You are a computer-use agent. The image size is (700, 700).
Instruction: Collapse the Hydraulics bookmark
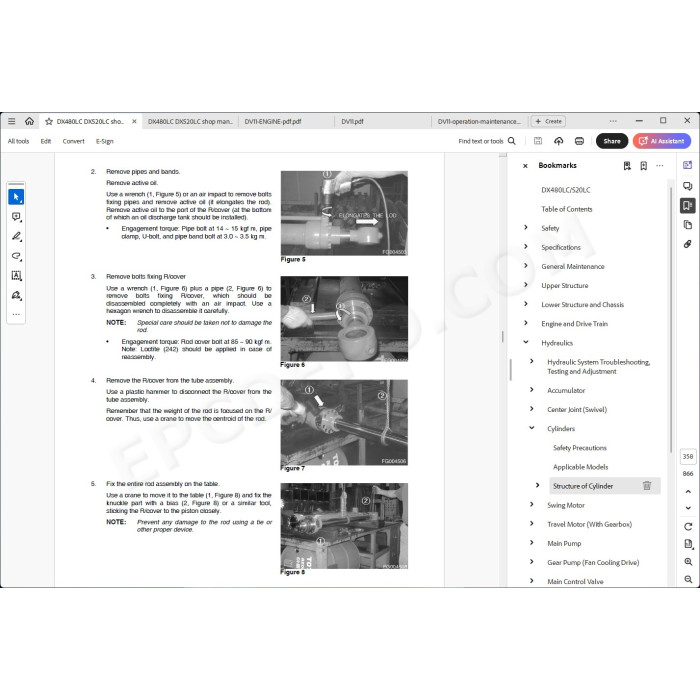[x=526, y=342]
